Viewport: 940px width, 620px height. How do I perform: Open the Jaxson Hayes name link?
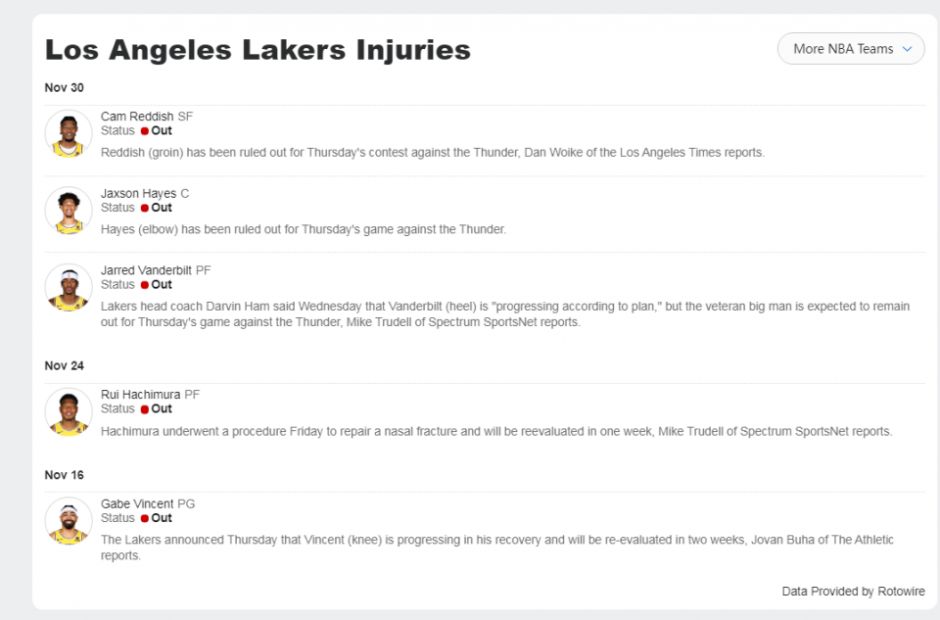138,194
